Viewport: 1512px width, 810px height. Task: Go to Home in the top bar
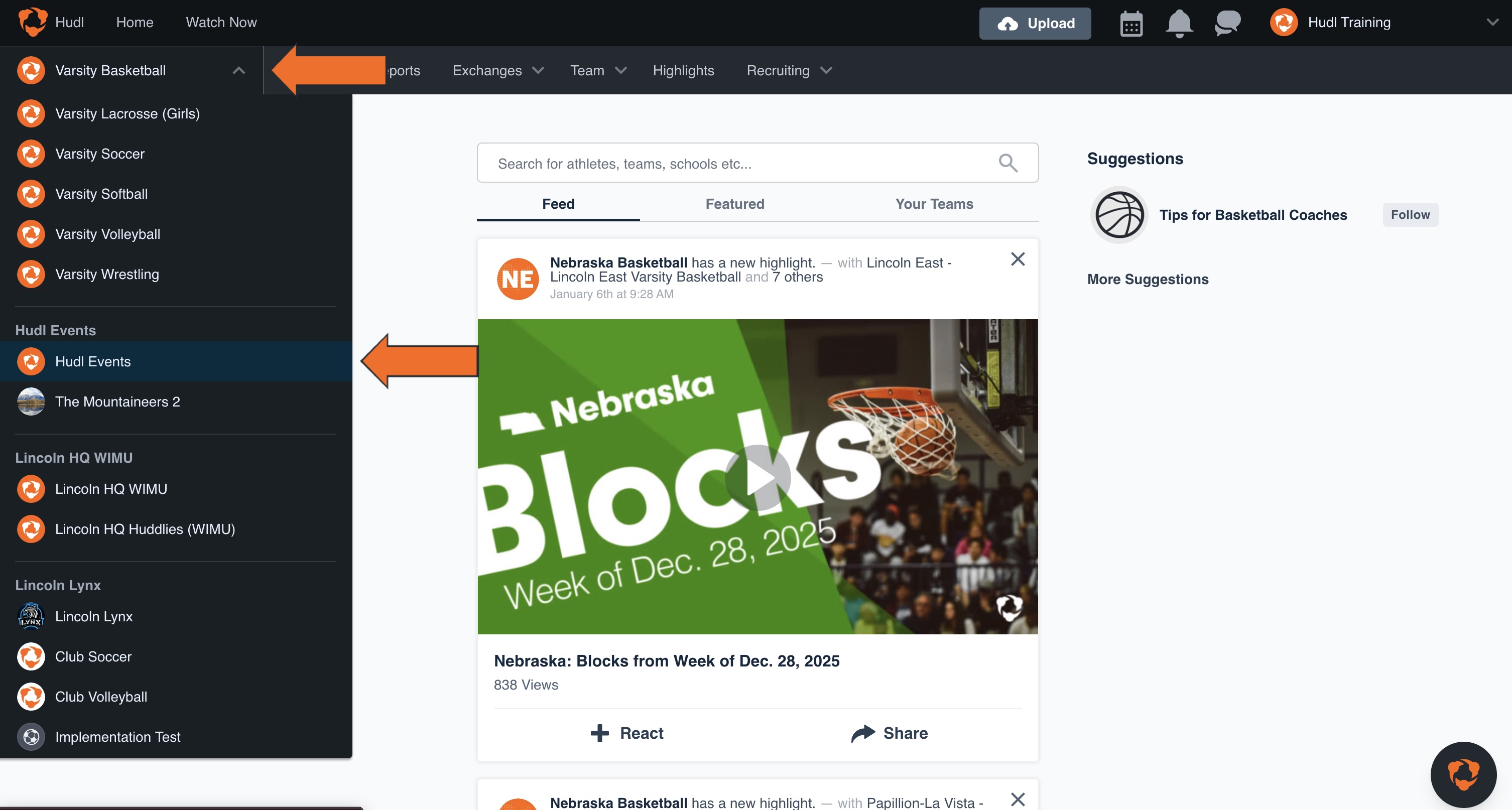[135, 22]
